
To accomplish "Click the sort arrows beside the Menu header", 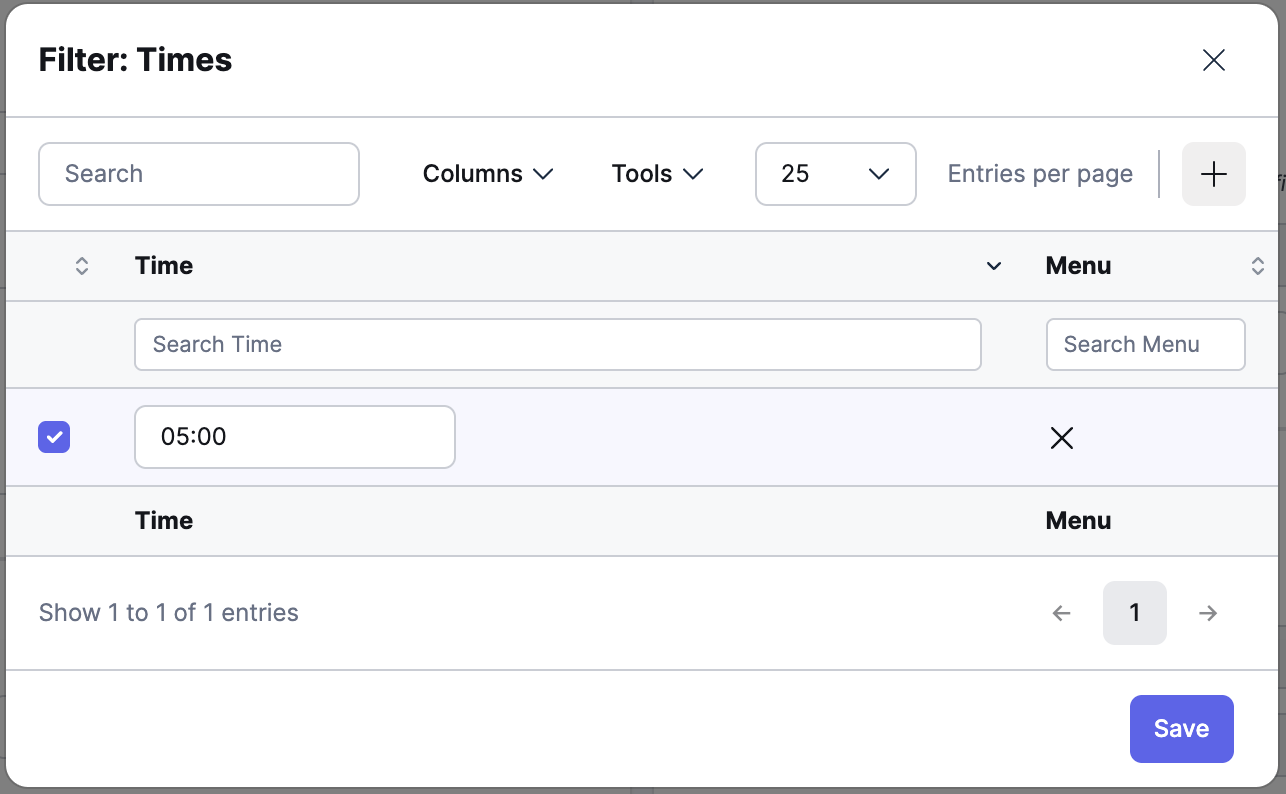I will pyautogui.click(x=1257, y=266).
